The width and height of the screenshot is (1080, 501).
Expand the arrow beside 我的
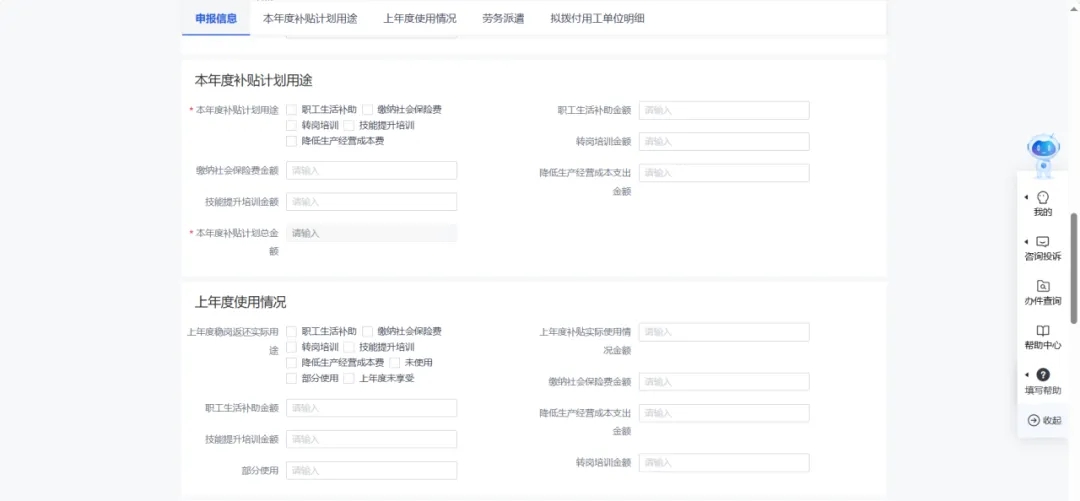coord(1027,197)
